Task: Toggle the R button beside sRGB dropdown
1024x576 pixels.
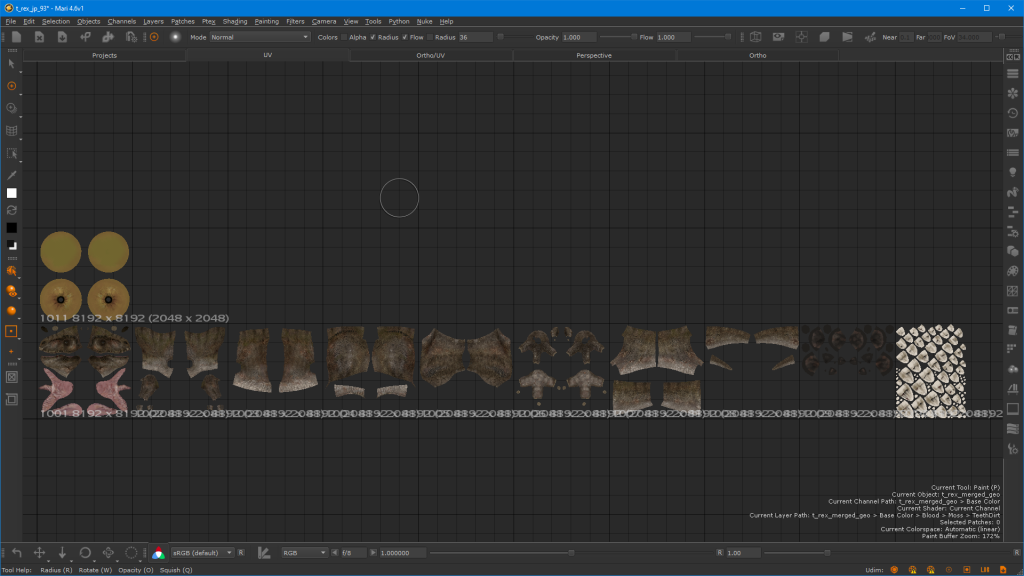Action: tap(241, 552)
